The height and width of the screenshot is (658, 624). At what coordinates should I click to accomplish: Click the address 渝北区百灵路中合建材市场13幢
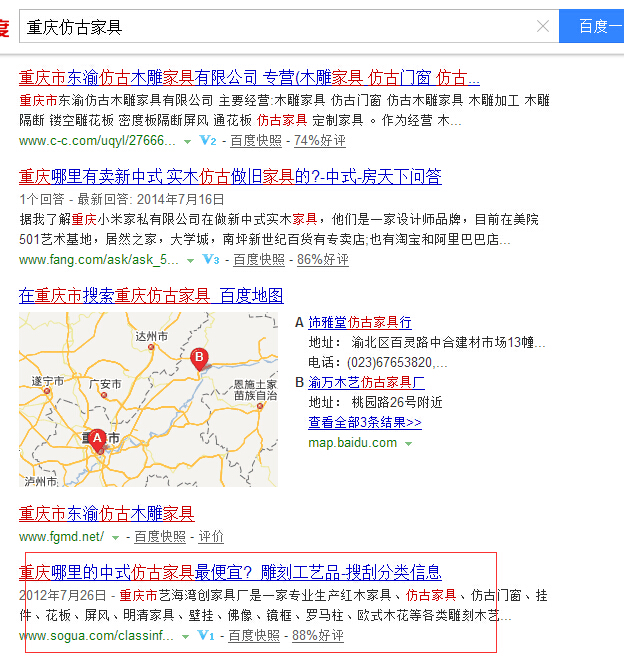point(442,342)
